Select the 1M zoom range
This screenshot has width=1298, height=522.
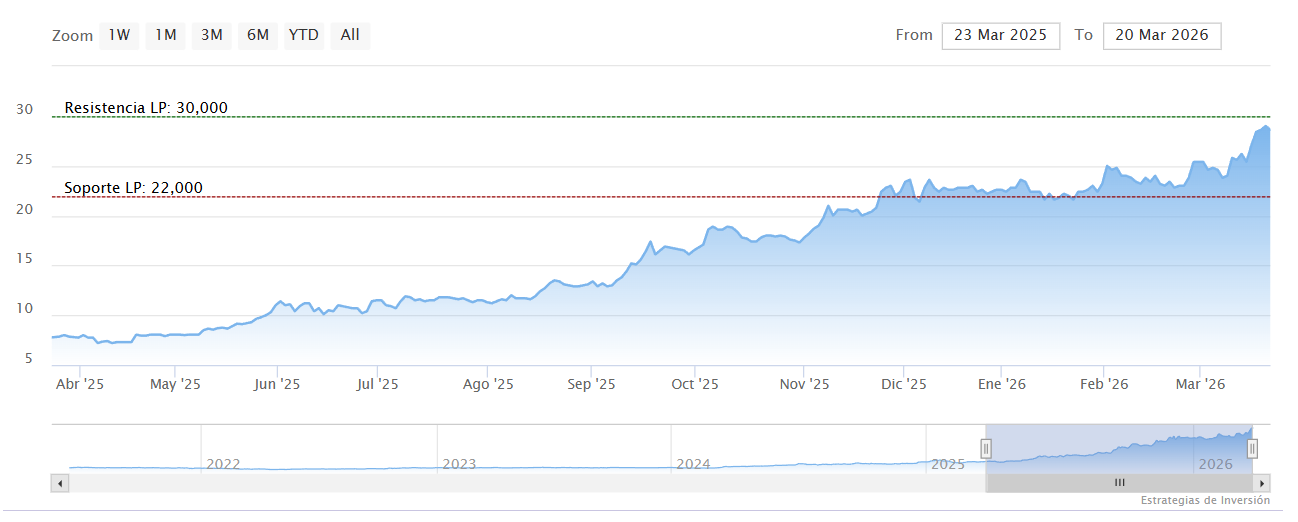click(165, 36)
